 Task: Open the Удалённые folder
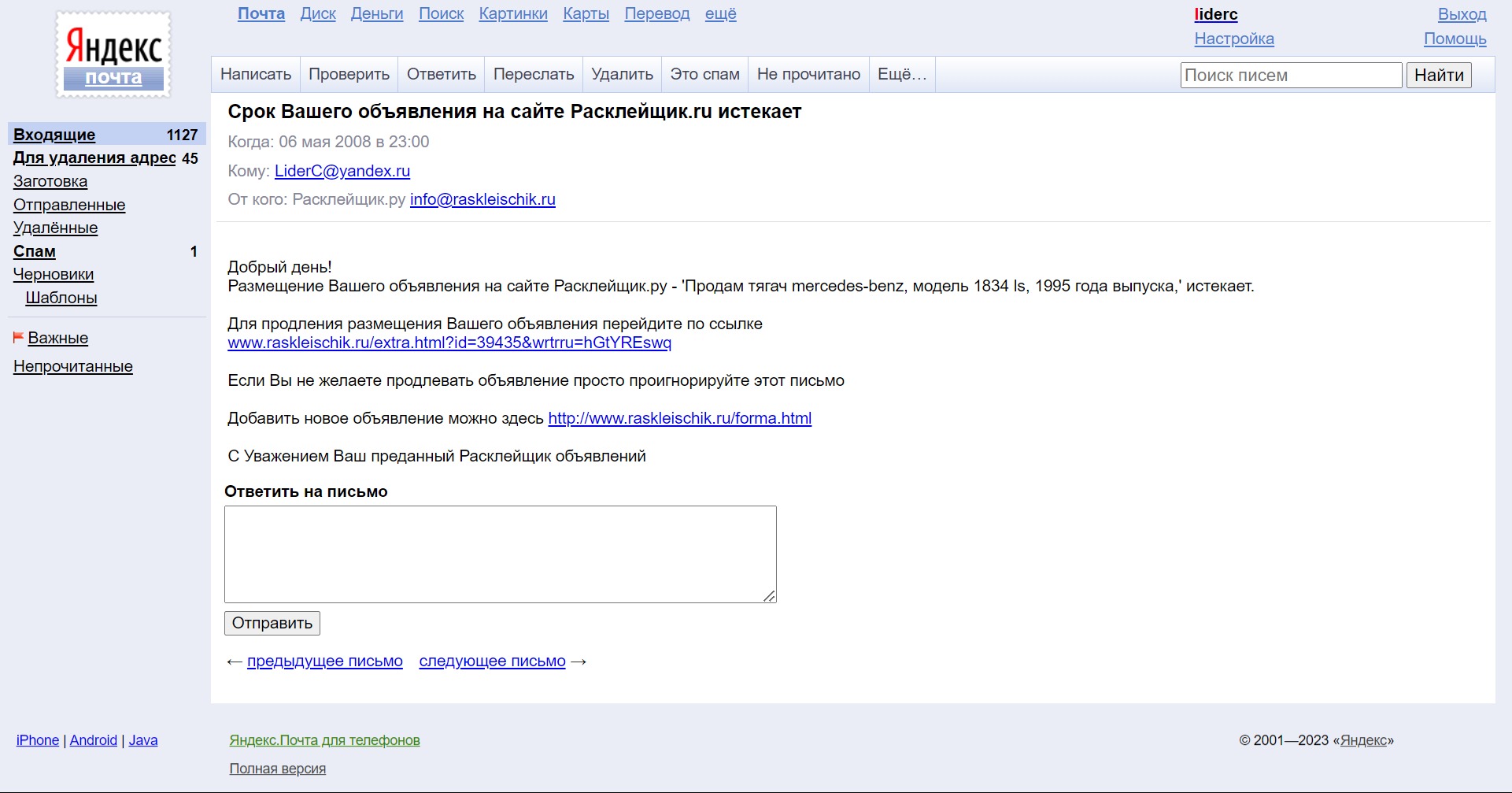point(56,228)
